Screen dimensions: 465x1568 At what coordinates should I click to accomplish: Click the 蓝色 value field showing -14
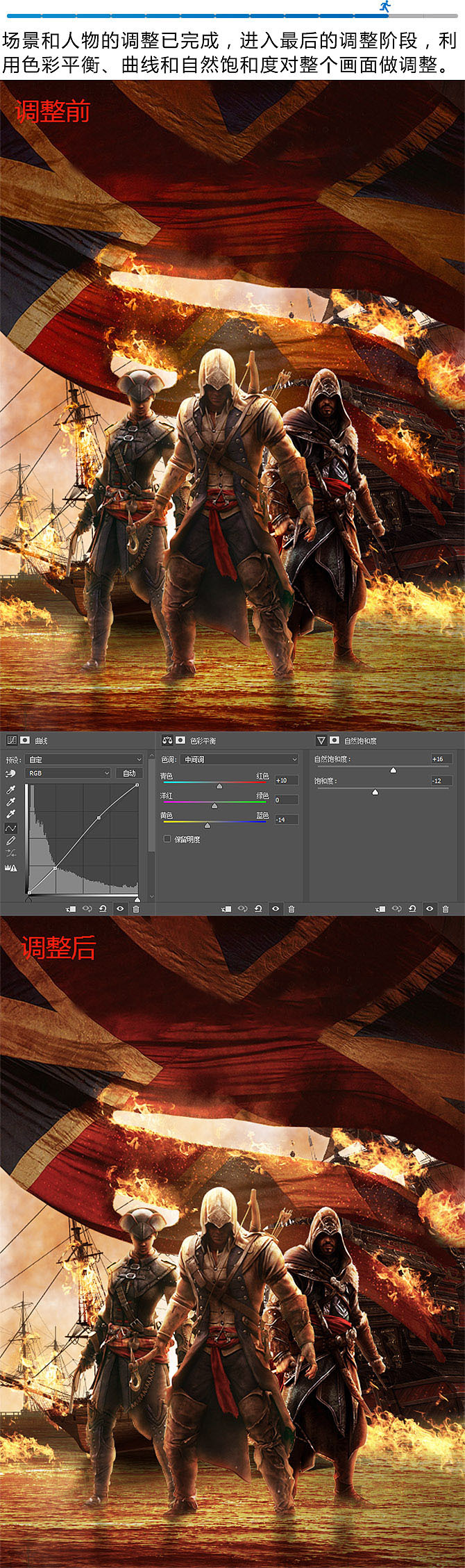(x=286, y=820)
